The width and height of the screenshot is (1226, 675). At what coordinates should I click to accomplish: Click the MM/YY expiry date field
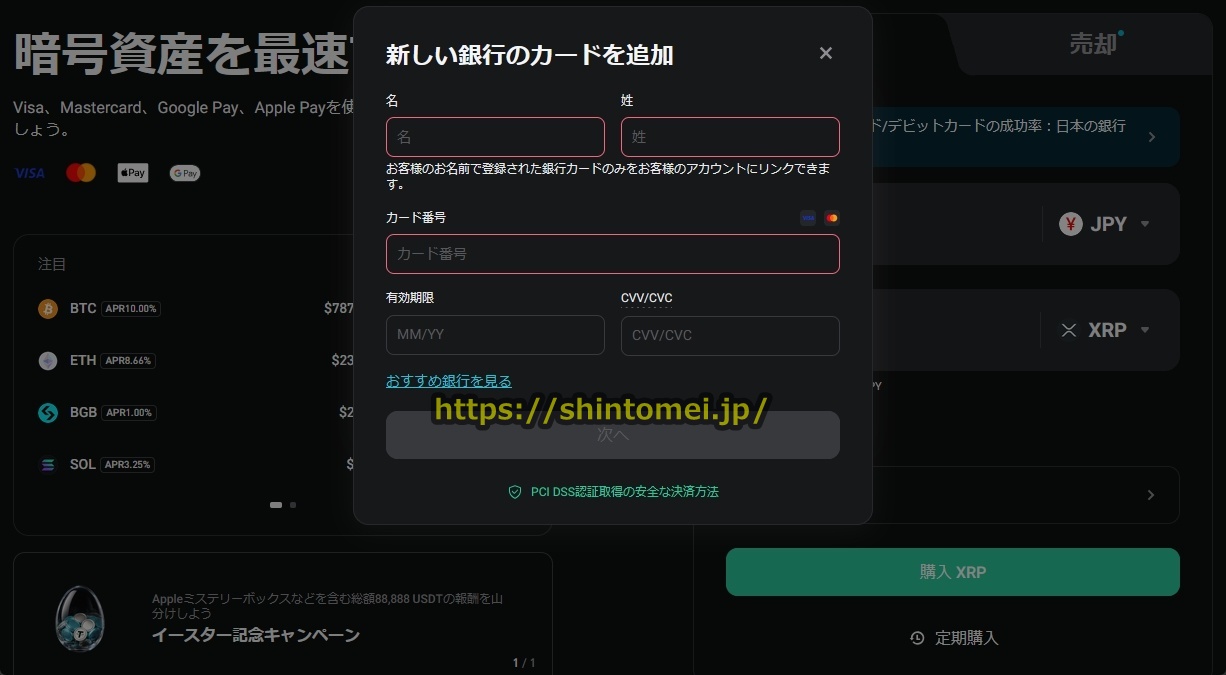click(x=495, y=335)
